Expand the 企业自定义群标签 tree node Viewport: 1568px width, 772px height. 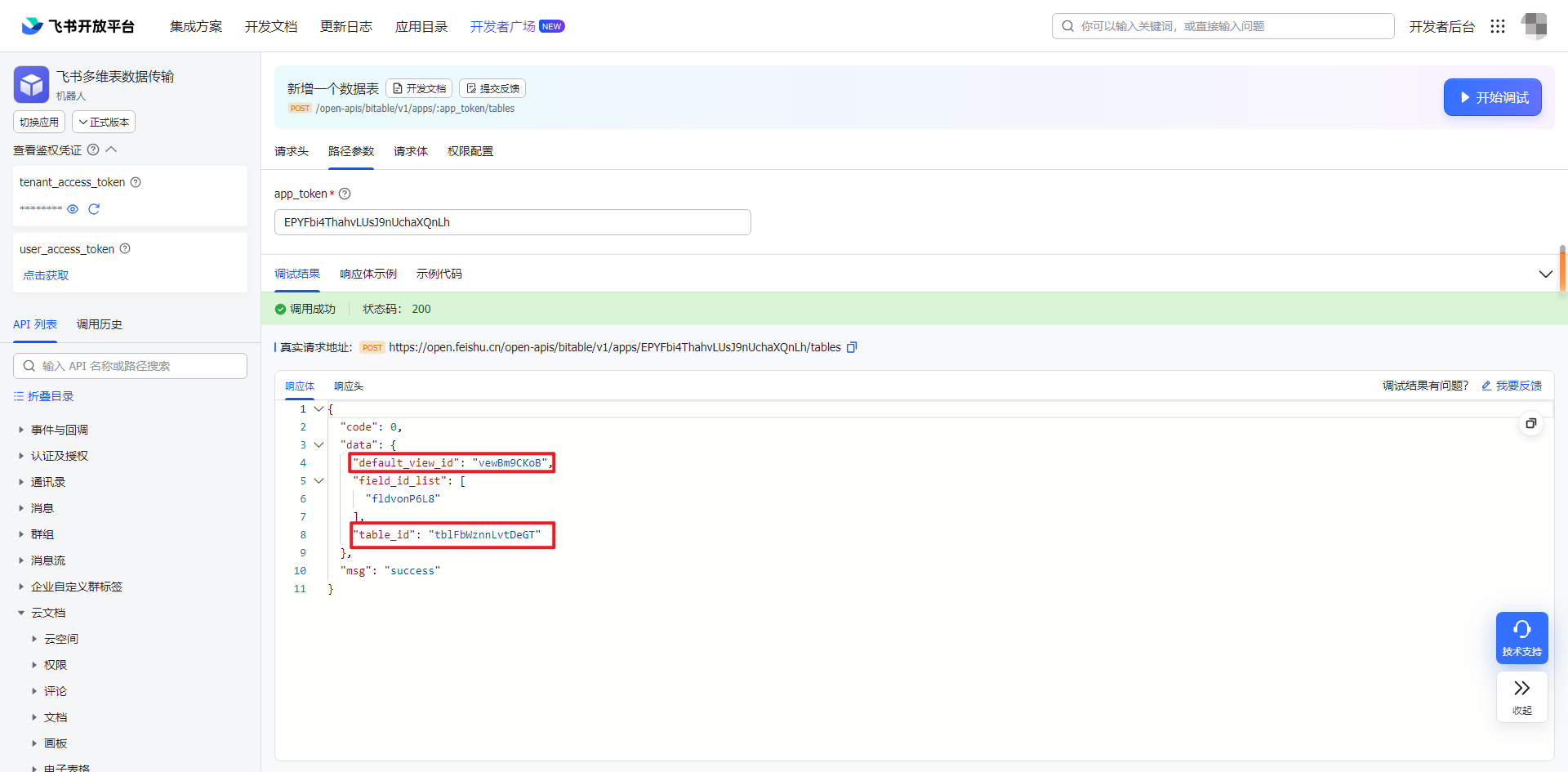click(21, 587)
